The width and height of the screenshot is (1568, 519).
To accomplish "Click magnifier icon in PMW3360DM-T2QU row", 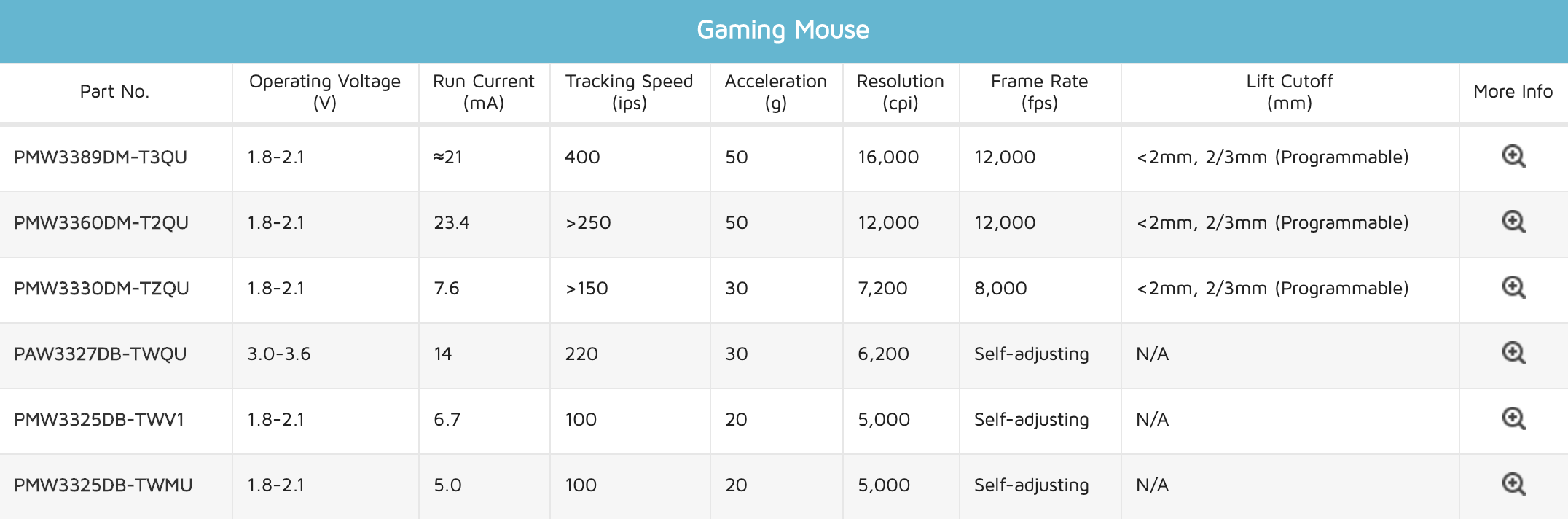I will point(1513,222).
